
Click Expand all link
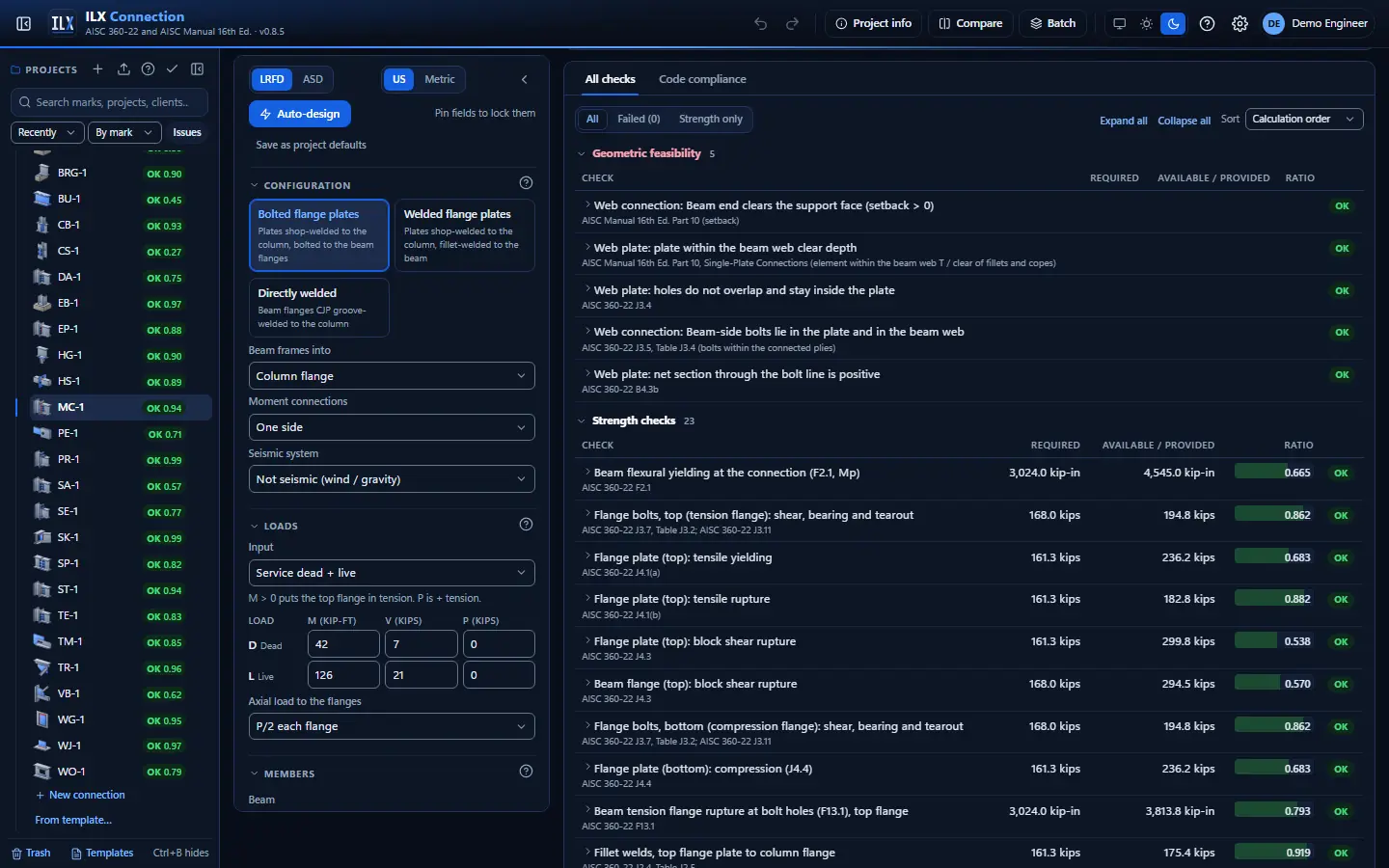tap(1124, 121)
